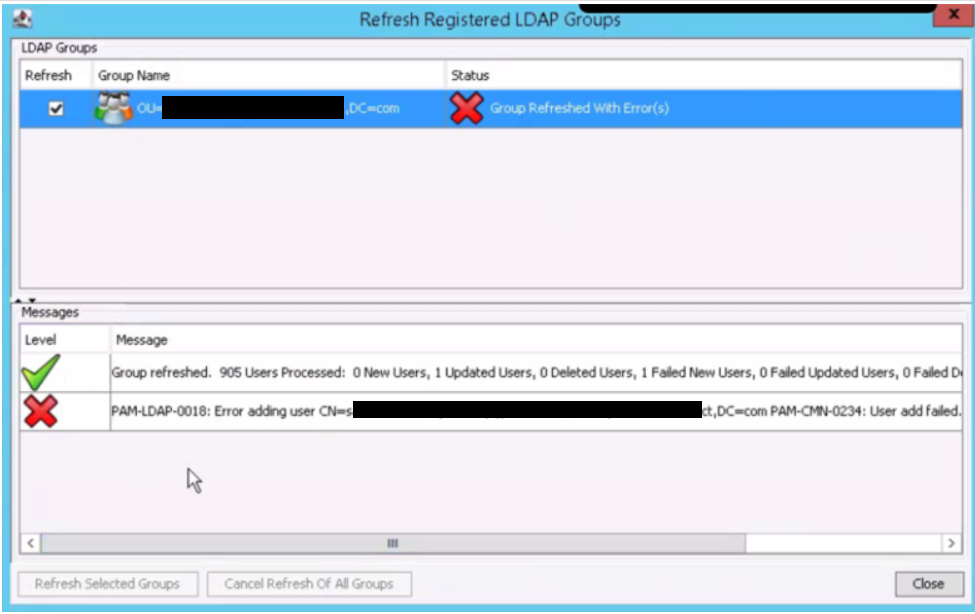
Task: Select the 'Group refreshed. 905 Users Processed' message
Action: 536,373
